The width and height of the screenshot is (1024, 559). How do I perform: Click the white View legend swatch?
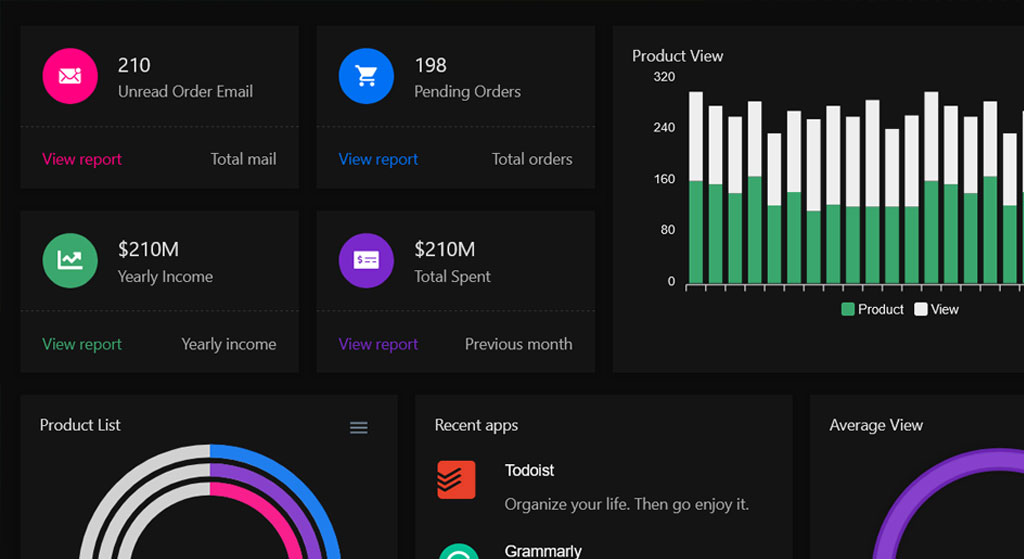[920, 310]
